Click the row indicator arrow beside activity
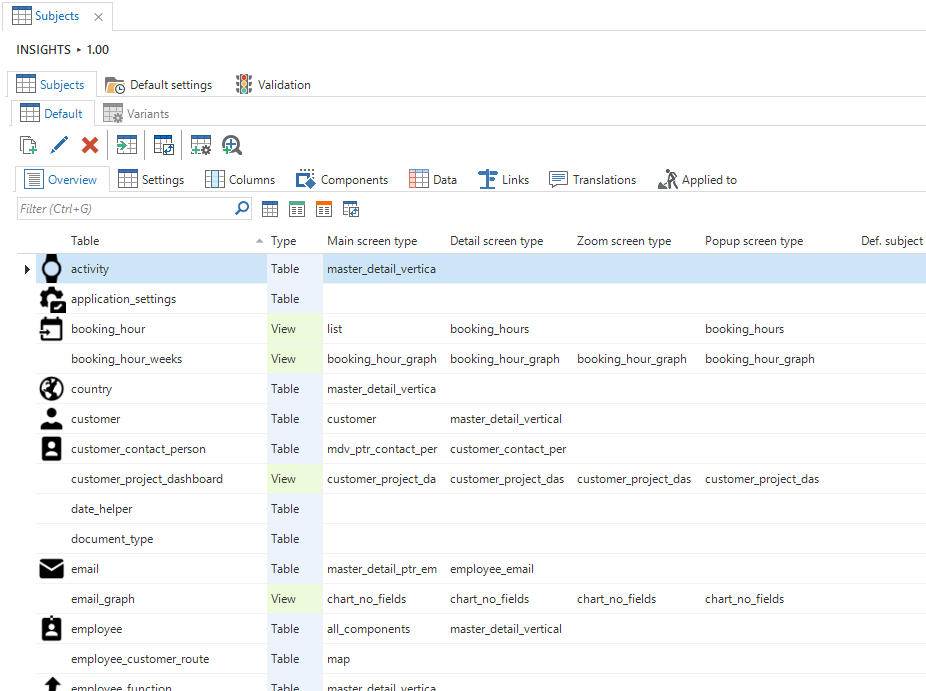 (x=27, y=269)
